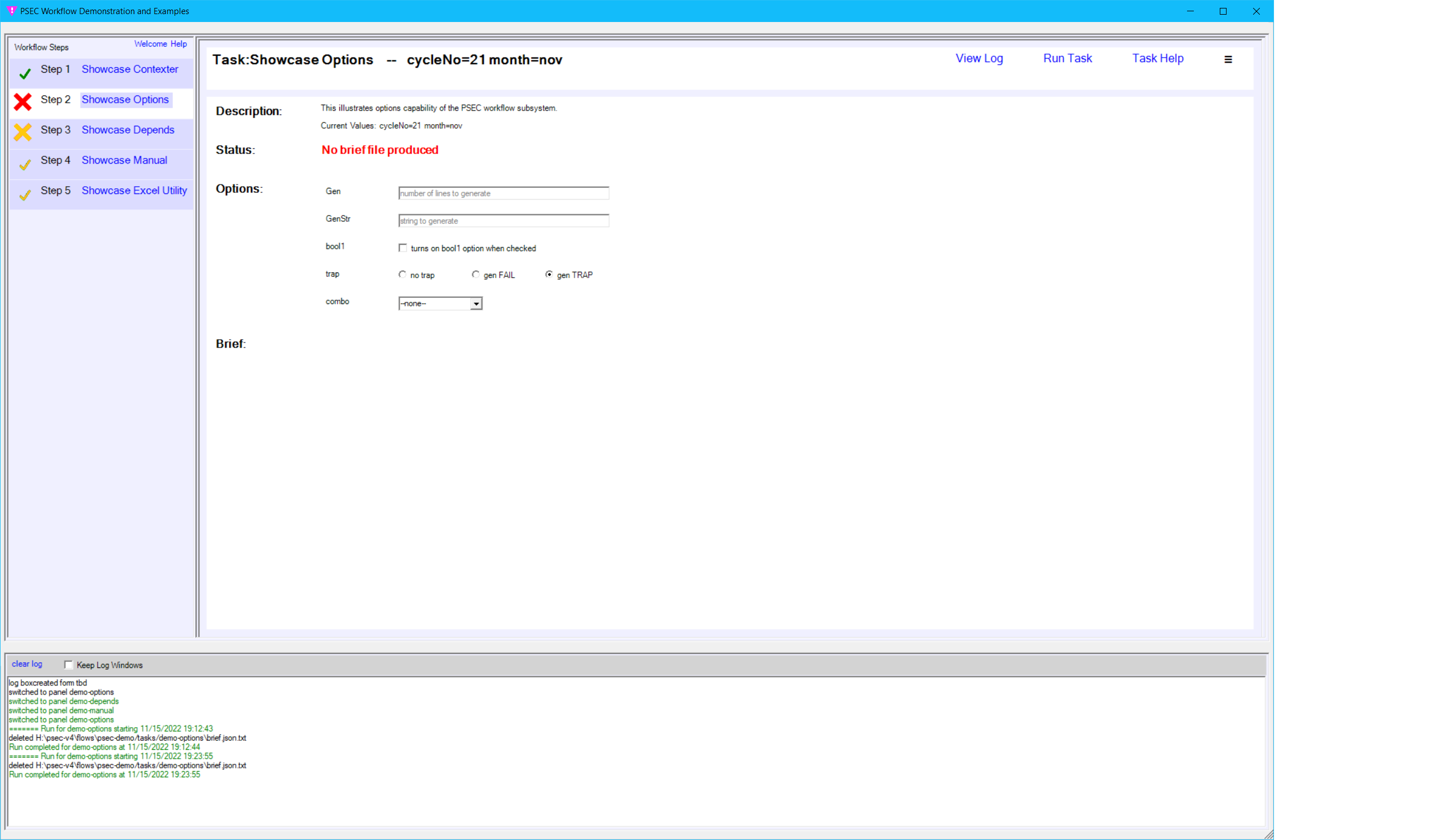The width and height of the screenshot is (1445, 840).
Task: Click the Run Task link
Action: [x=1067, y=59]
